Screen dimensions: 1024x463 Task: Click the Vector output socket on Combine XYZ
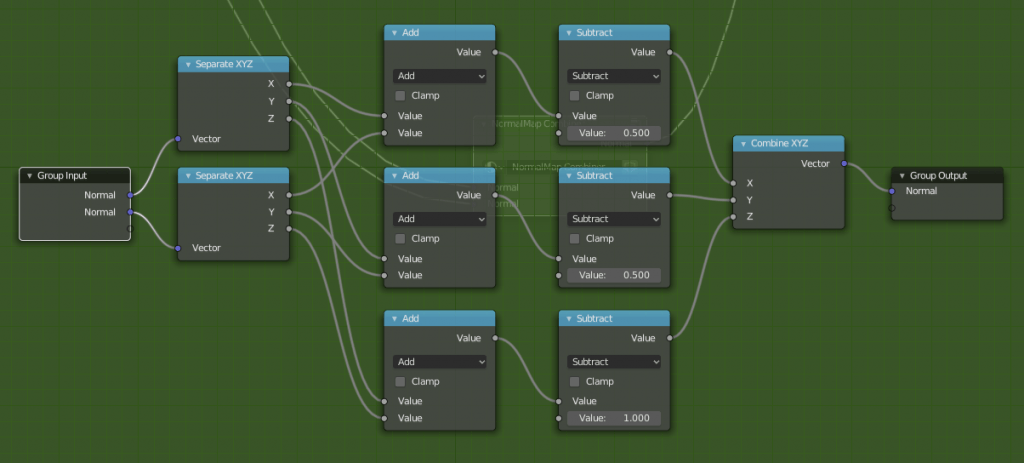click(844, 164)
